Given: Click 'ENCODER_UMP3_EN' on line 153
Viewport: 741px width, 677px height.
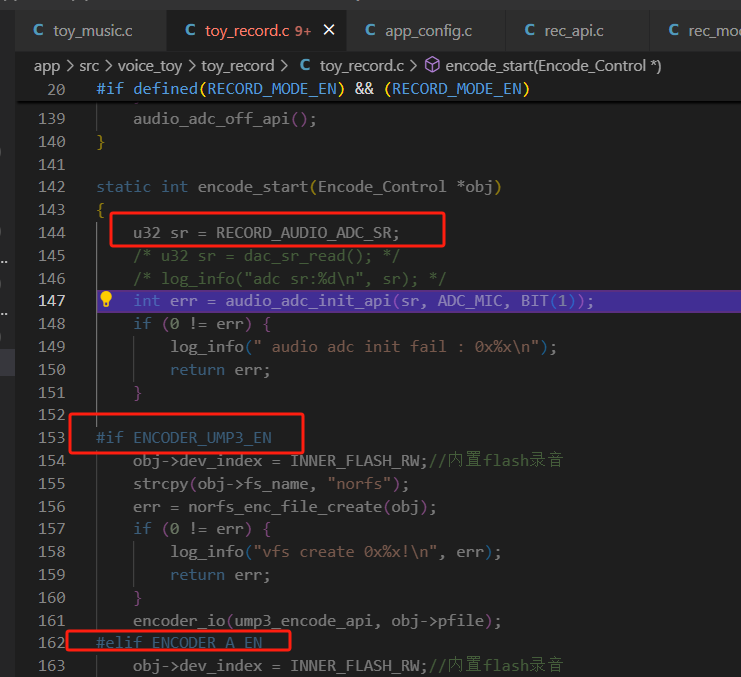Looking at the screenshot, I should (x=202, y=438).
